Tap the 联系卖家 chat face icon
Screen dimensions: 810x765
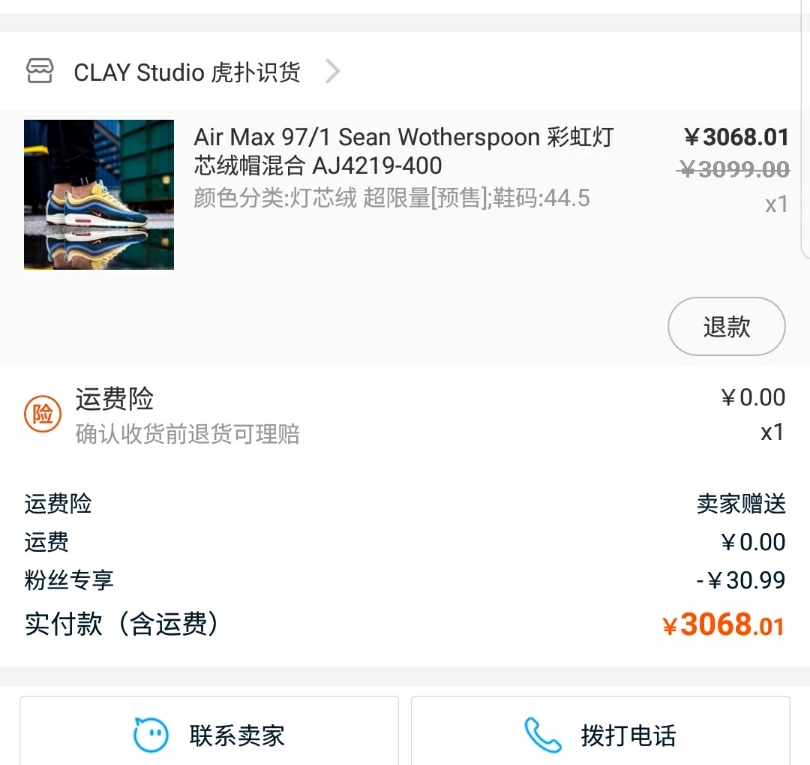click(x=150, y=735)
